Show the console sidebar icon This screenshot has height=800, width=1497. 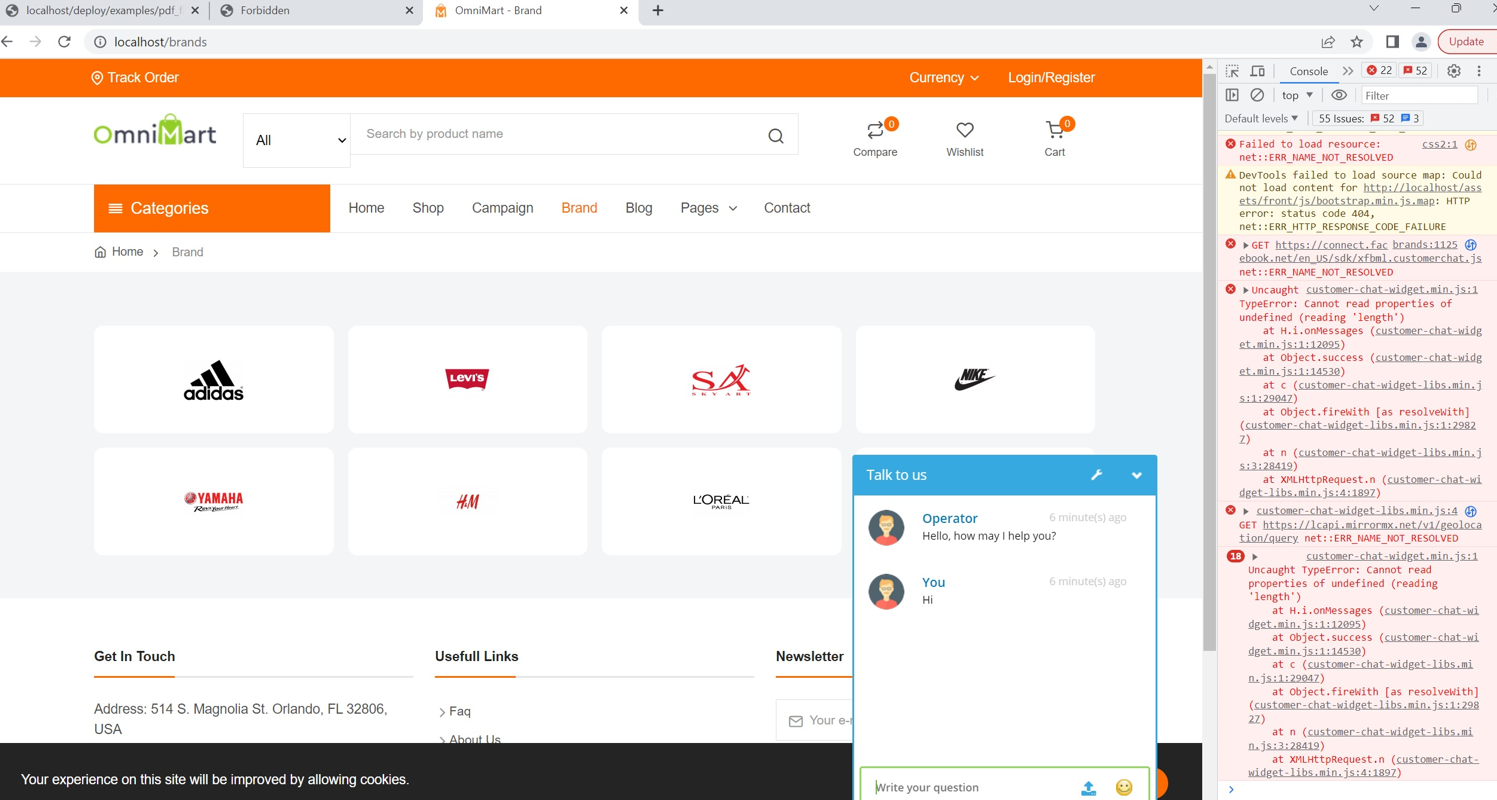(x=1232, y=95)
